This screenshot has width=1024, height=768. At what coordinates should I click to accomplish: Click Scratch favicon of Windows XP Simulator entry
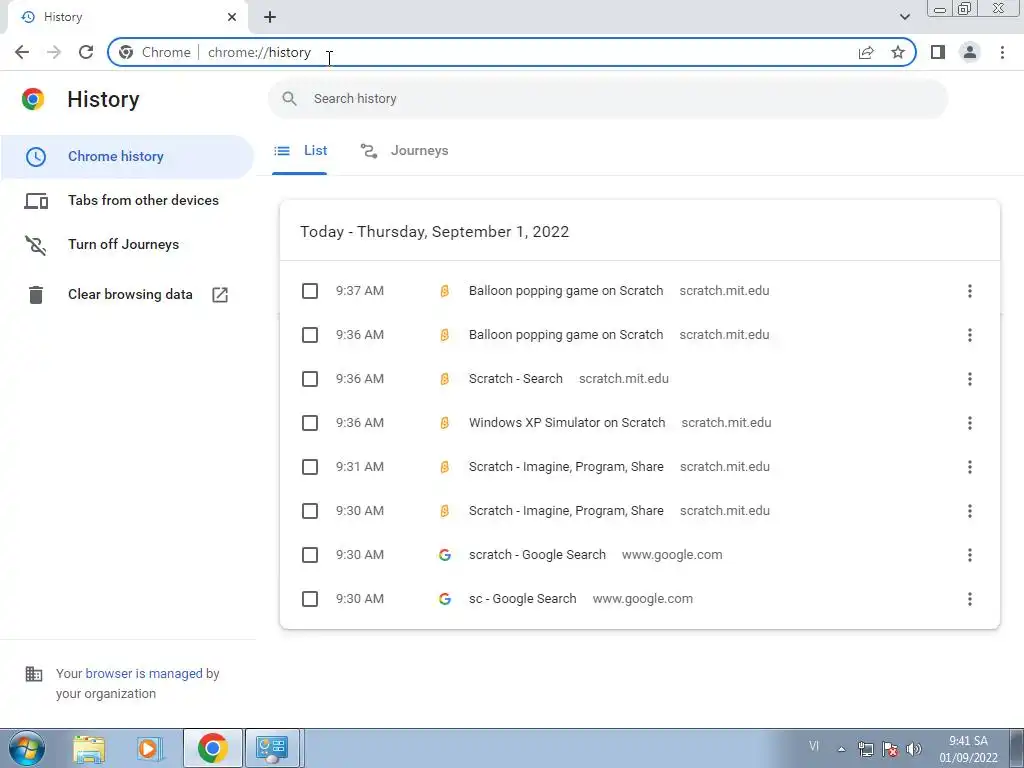445,423
